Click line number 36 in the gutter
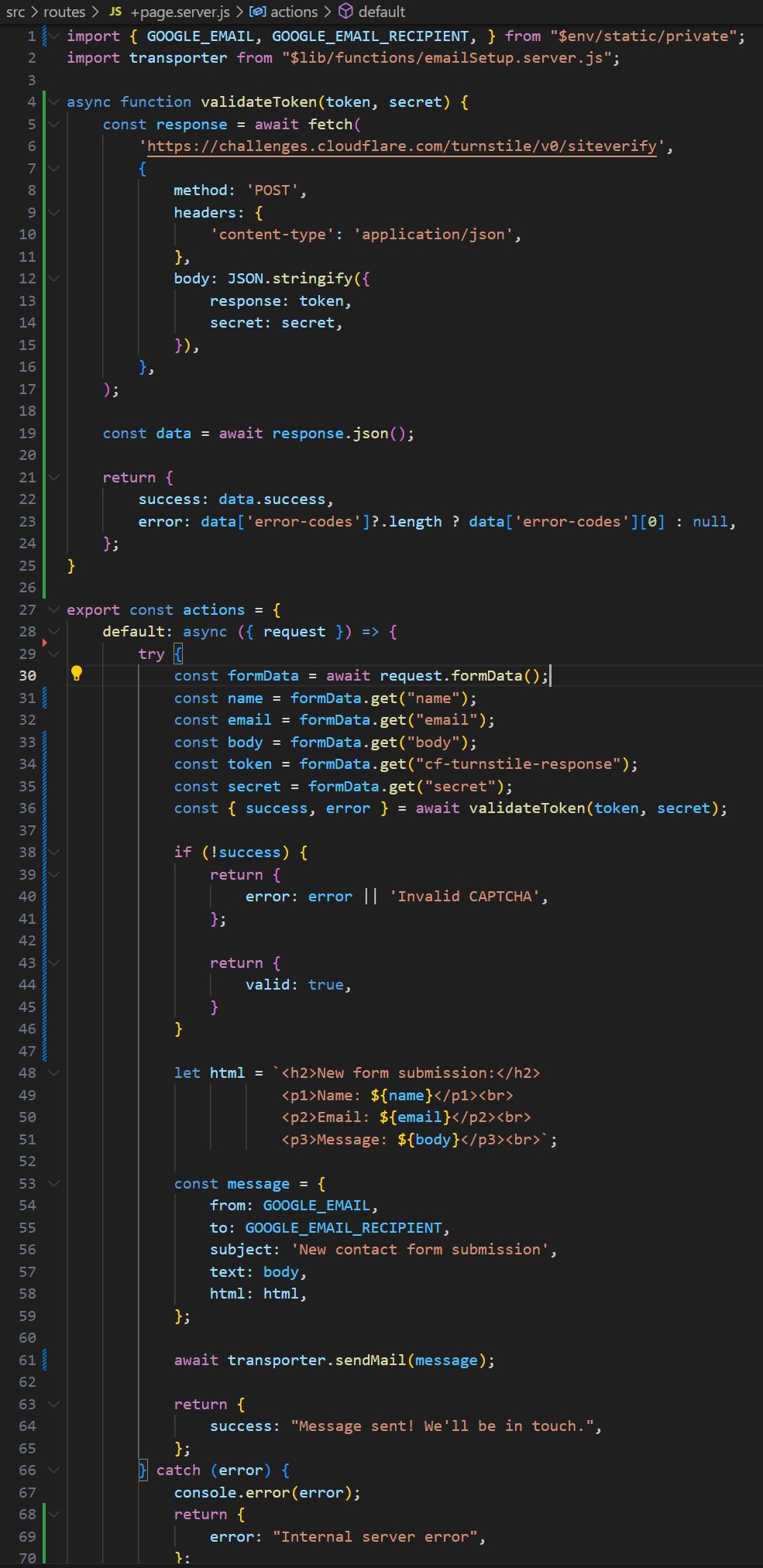The height and width of the screenshot is (1568, 763). (x=27, y=808)
